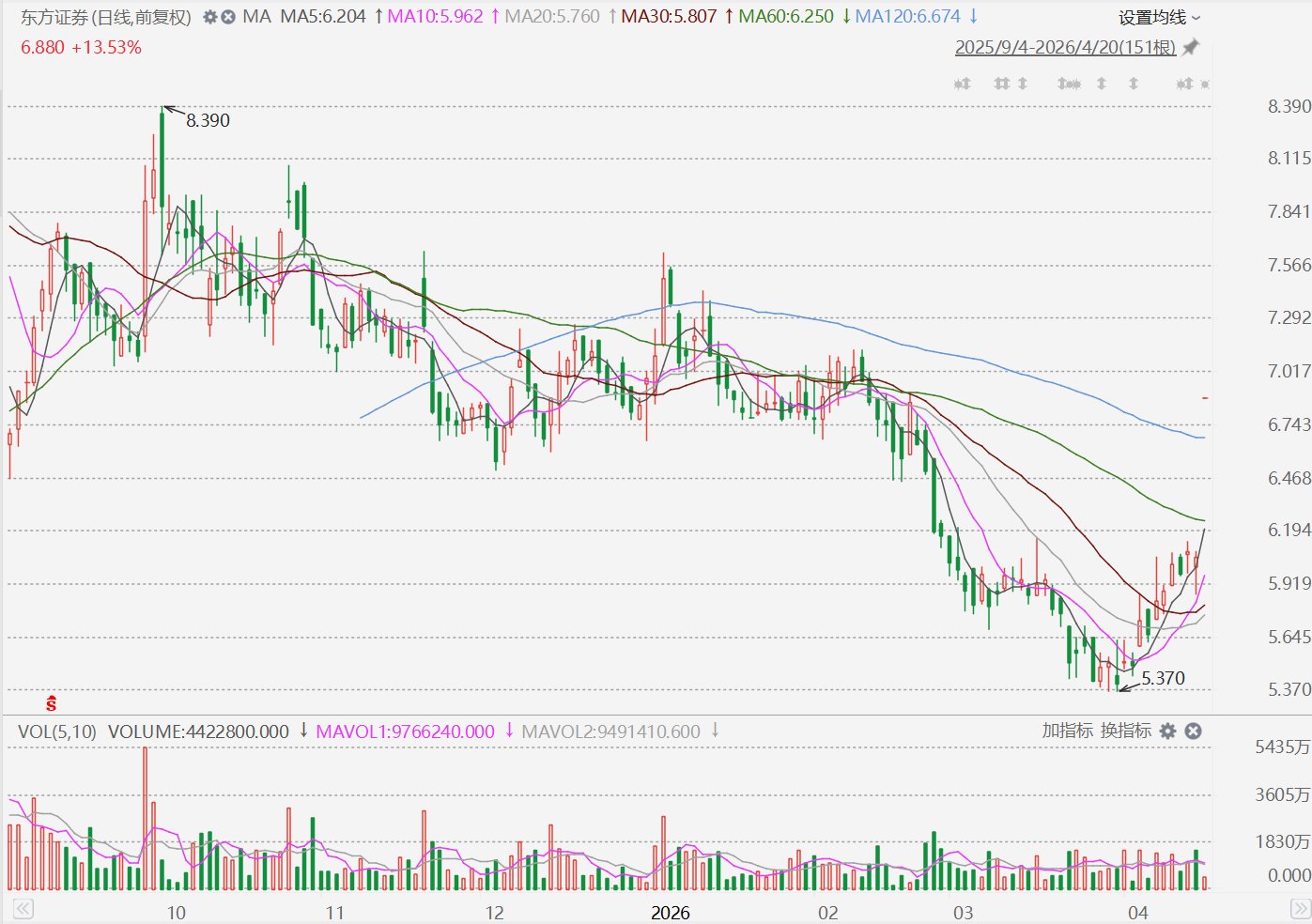The height and width of the screenshot is (924, 1312).
Task: Open MA indicator settings gear
Action: pos(210,17)
